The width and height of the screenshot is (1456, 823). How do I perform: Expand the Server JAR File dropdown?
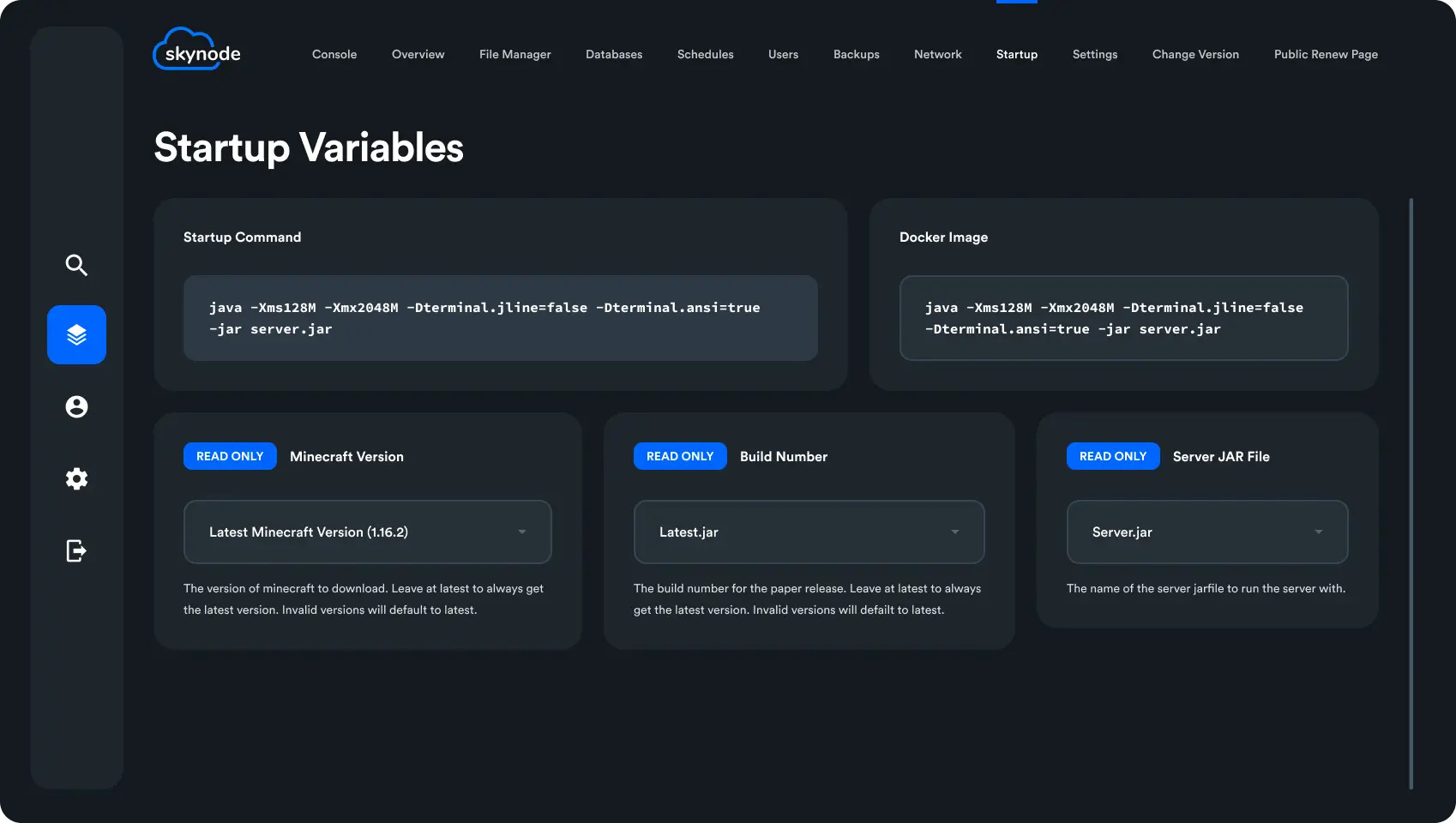click(x=1206, y=532)
